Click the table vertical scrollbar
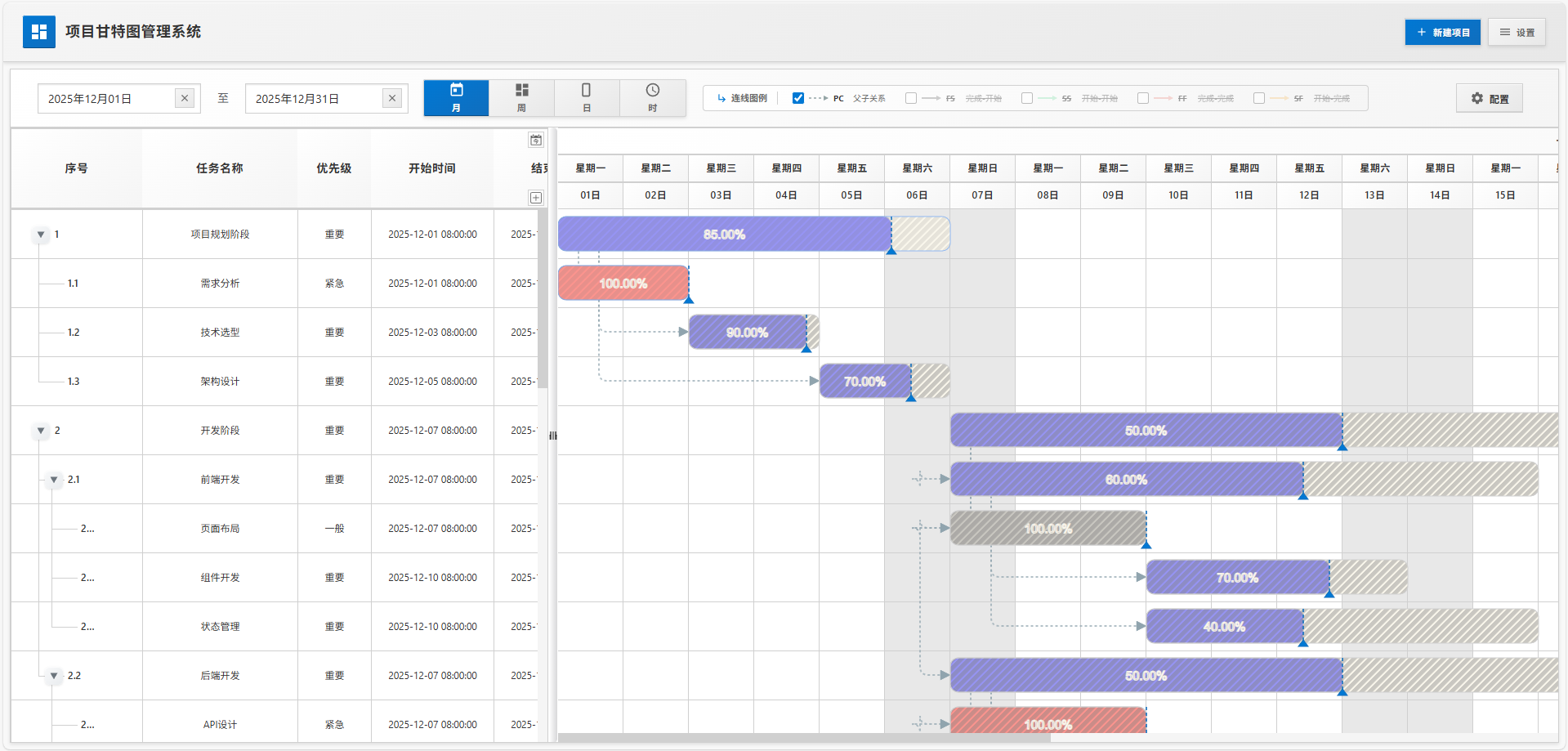Image resolution: width=1568 pixels, height=751 pixels. pyautogui.click(x=543, y=298)
